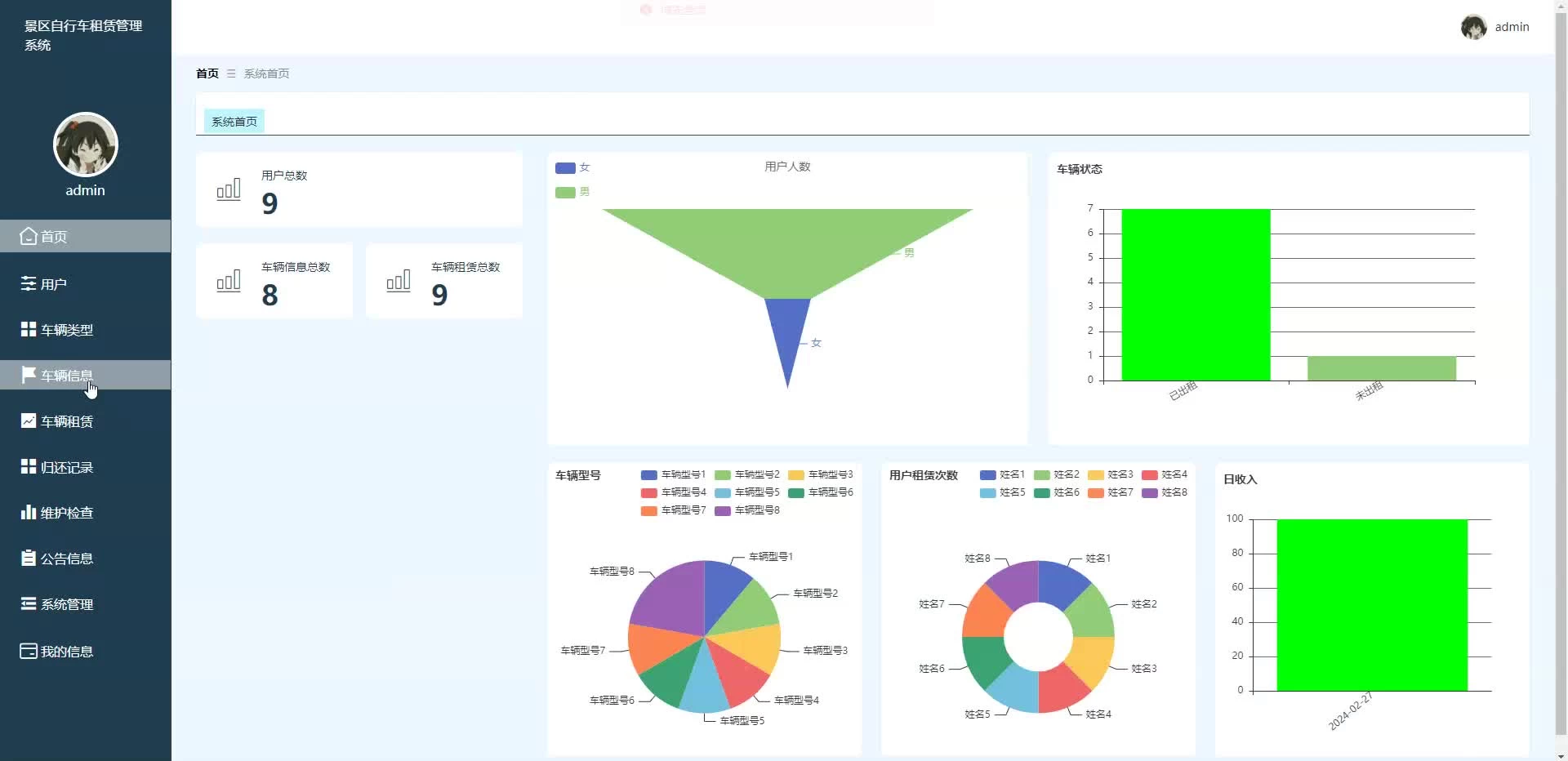Click the clipboard icon beside 公告信息

[29, 558]
